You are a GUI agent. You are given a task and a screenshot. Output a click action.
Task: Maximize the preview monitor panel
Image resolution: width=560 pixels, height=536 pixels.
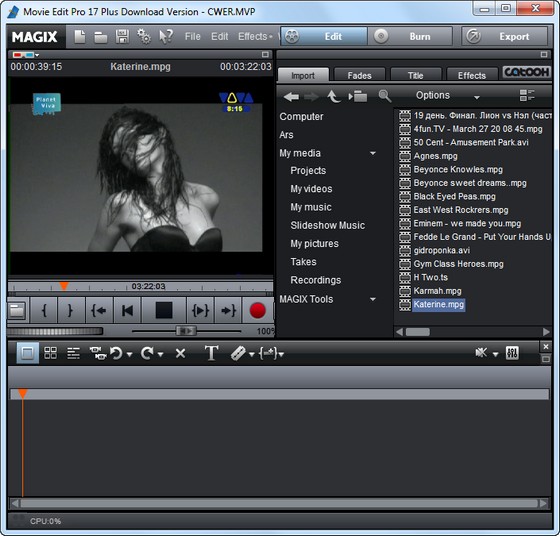[265, 54]
